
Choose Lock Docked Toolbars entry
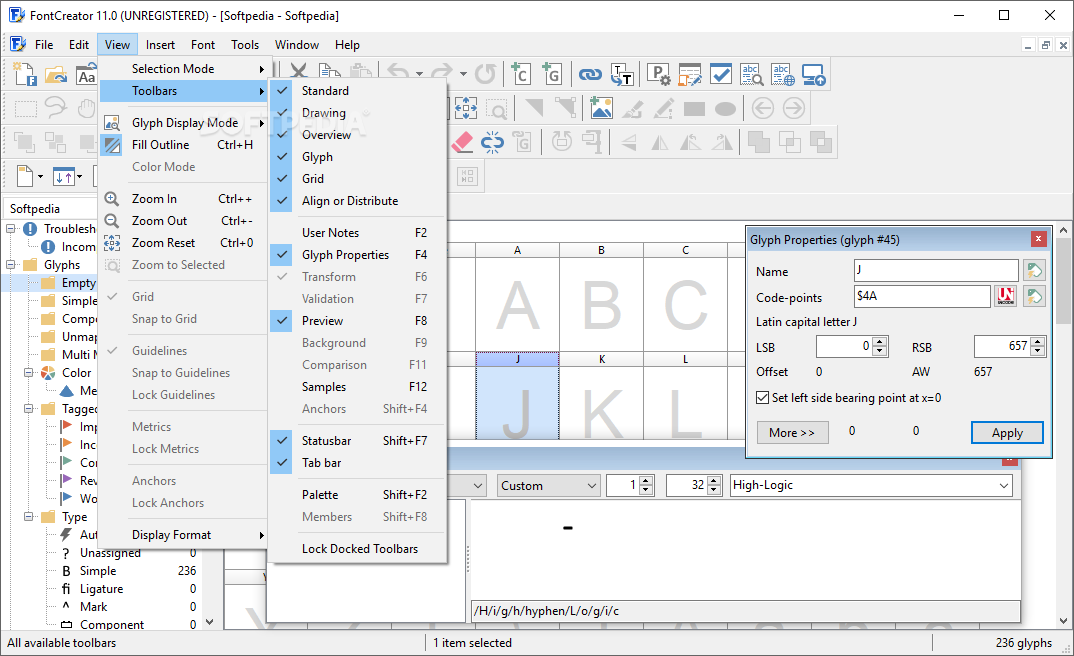click(x=357, y=548)
